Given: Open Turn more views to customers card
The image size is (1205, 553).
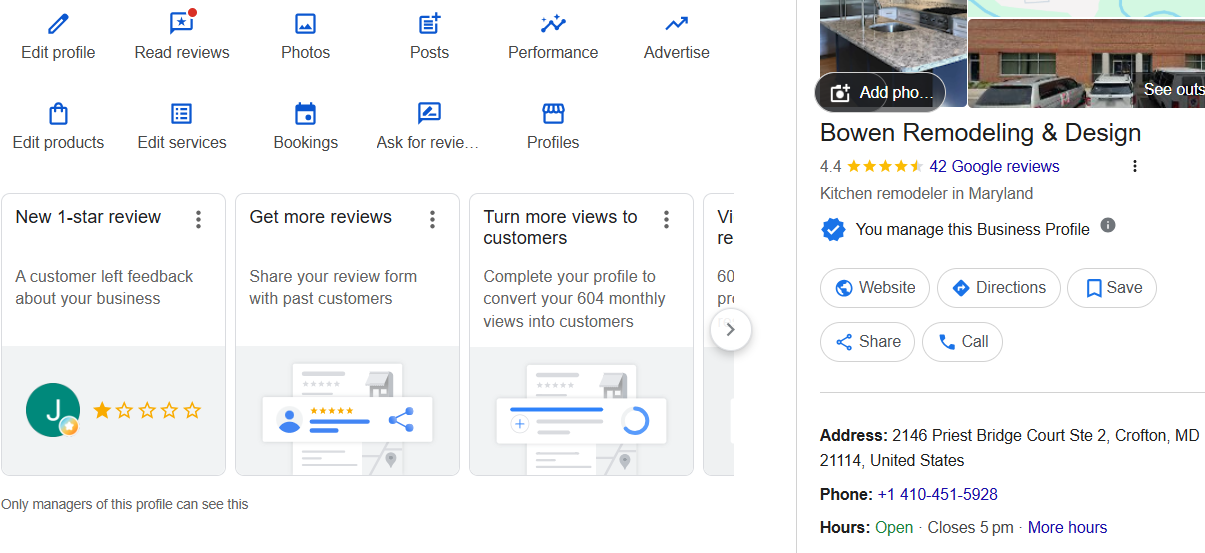Looking at the screenshot, I should point(581,334).
